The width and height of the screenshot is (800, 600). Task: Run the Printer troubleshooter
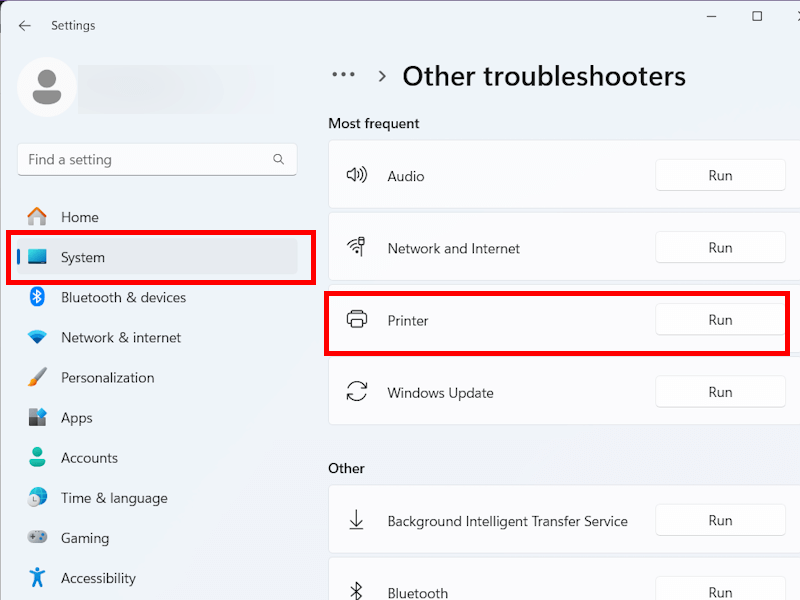[x=720, y=319]
